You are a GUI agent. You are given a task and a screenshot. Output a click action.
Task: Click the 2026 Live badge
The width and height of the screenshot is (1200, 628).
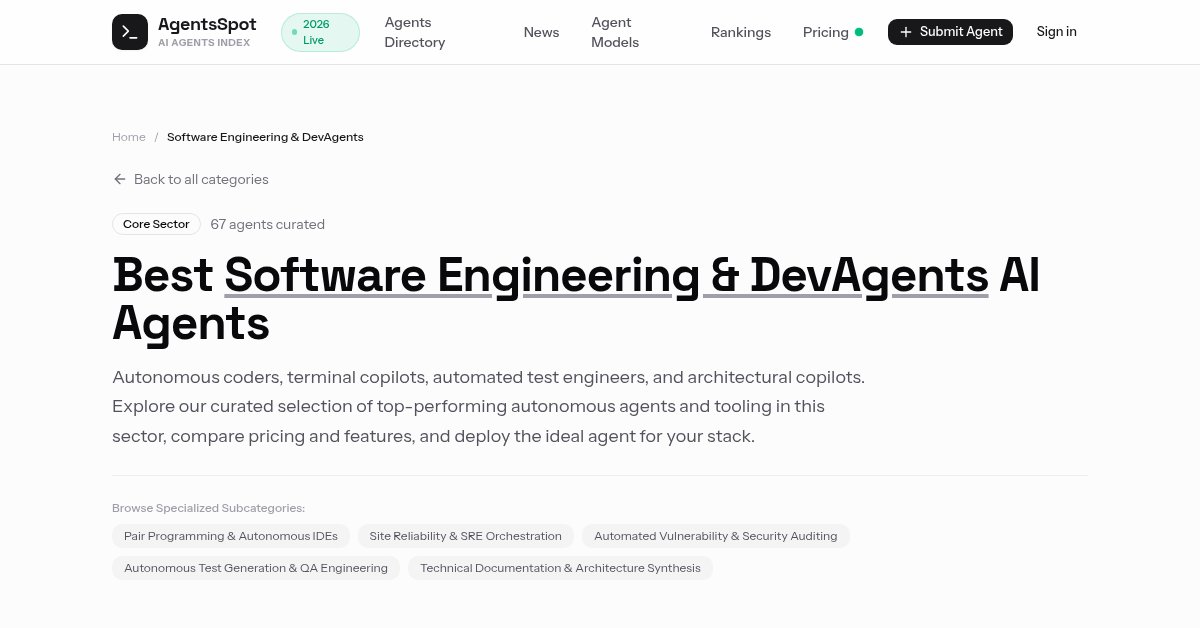[320, 32]
